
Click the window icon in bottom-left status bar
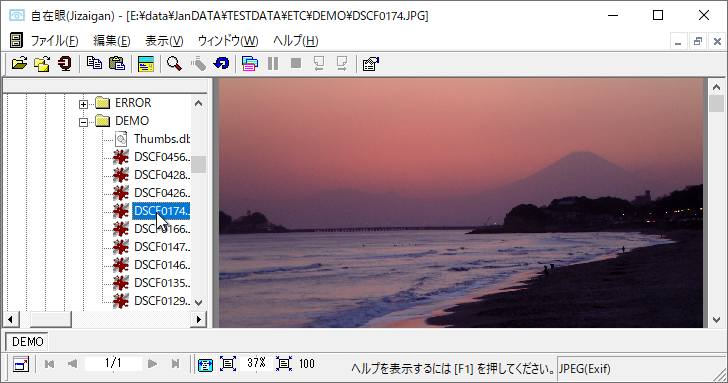pyautogui.click(x=21, y=364)
